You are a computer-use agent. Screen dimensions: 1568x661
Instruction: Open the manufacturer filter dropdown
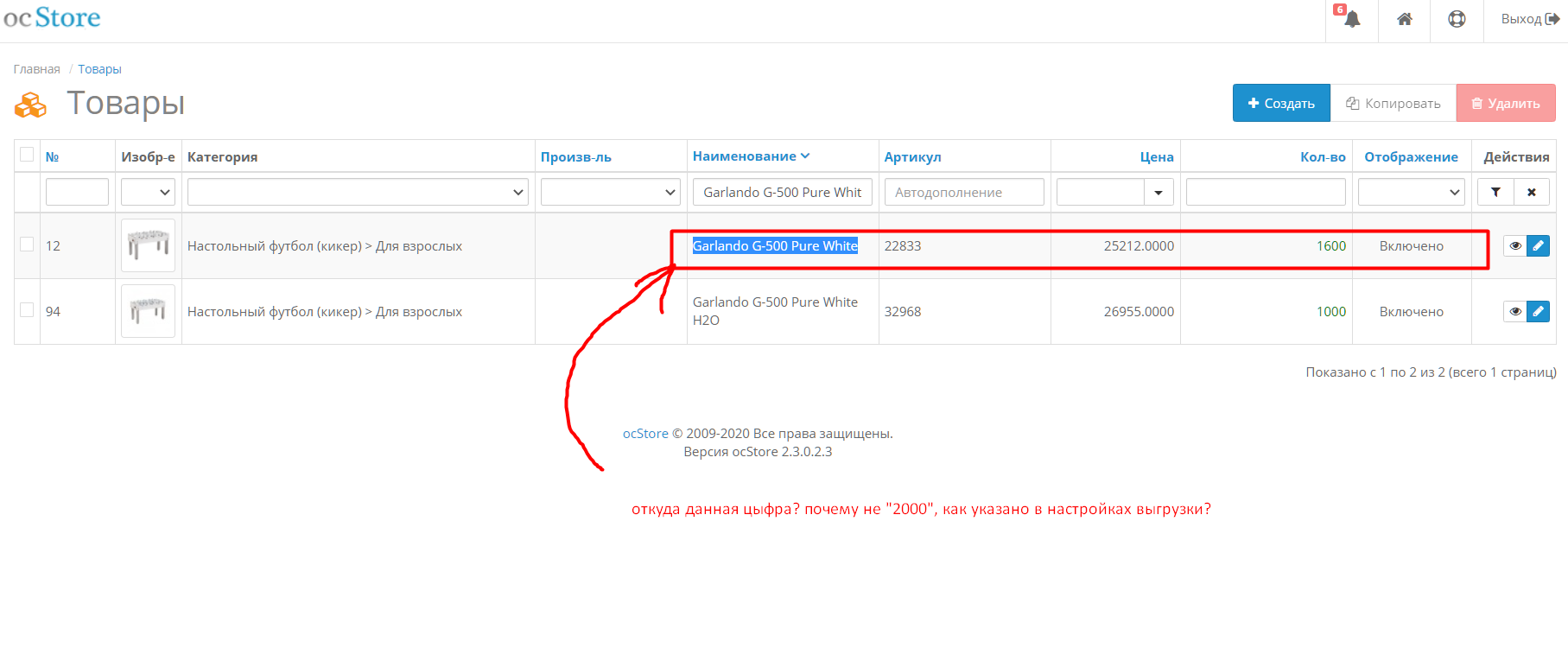pyautogui.click(x=611, y=192)
